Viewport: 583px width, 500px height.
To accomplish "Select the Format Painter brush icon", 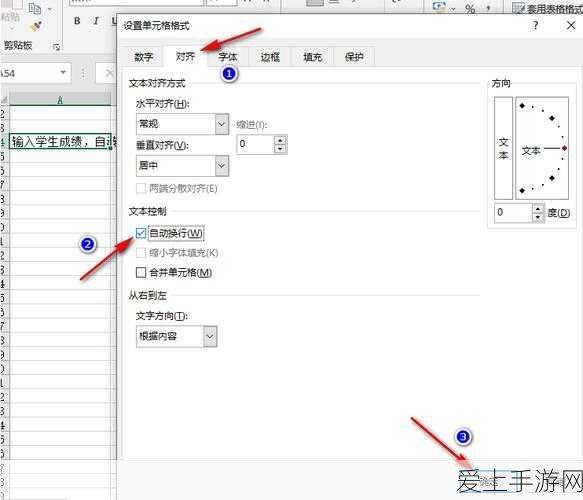I will 36,26.
